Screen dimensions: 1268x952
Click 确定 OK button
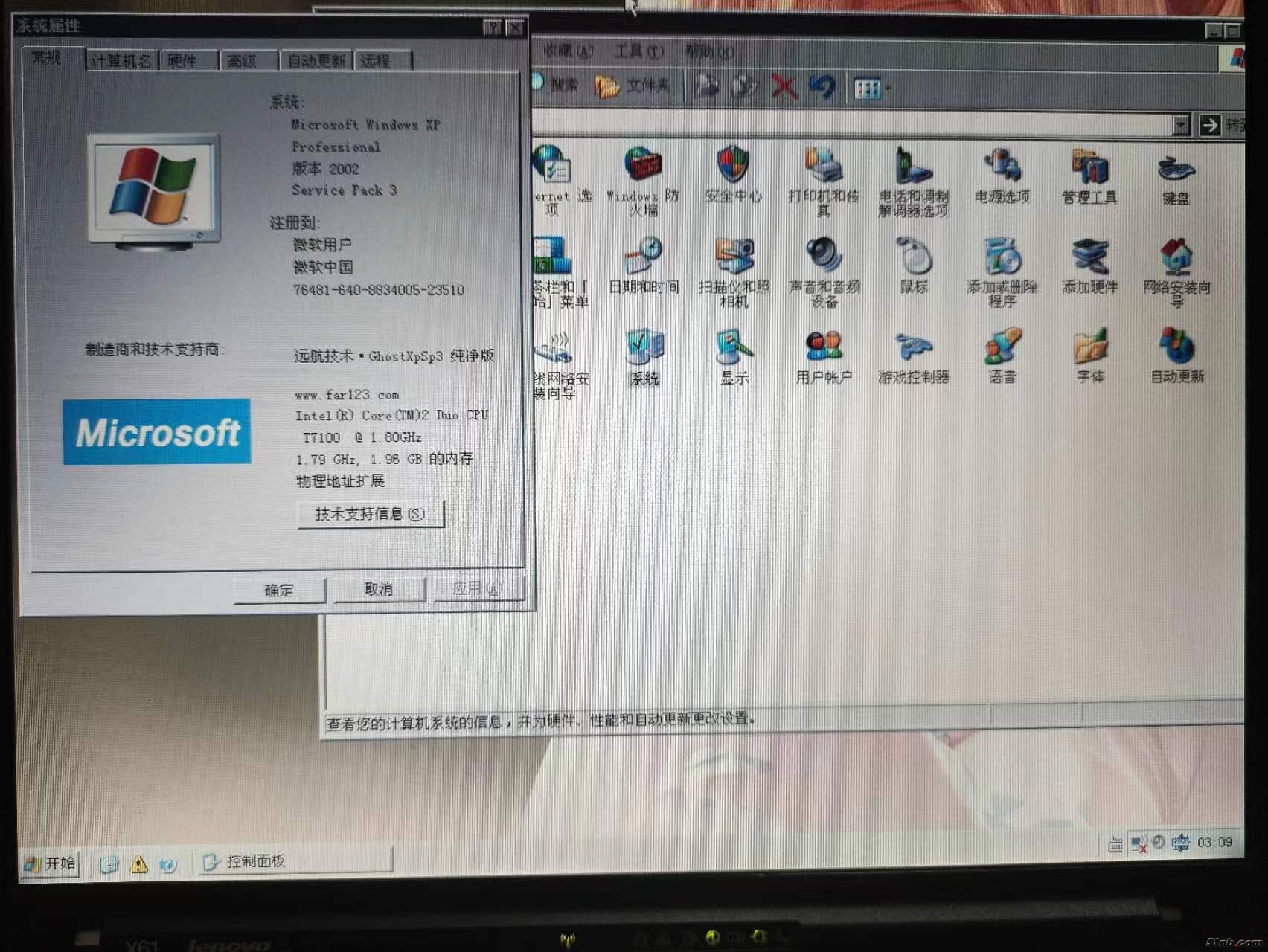coord(279,591)
